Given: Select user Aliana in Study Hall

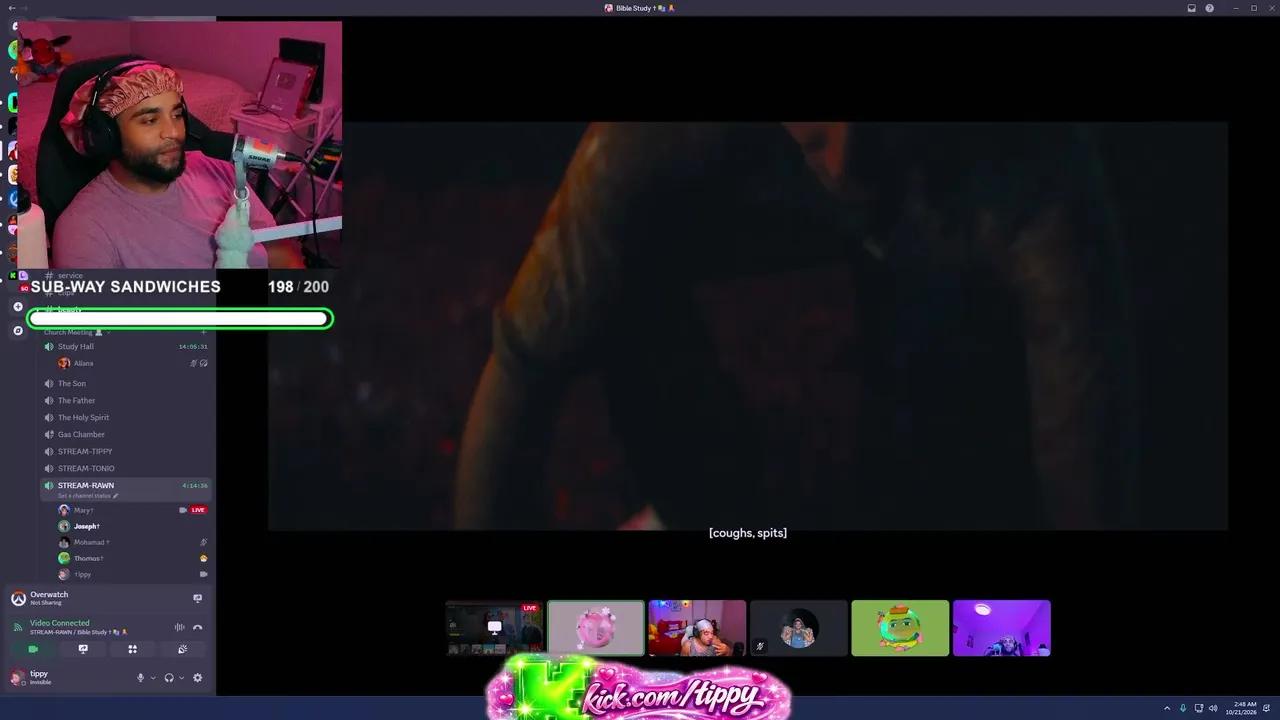Looking at the screenshot, I should pyautogui.click(x=132, y=363).
